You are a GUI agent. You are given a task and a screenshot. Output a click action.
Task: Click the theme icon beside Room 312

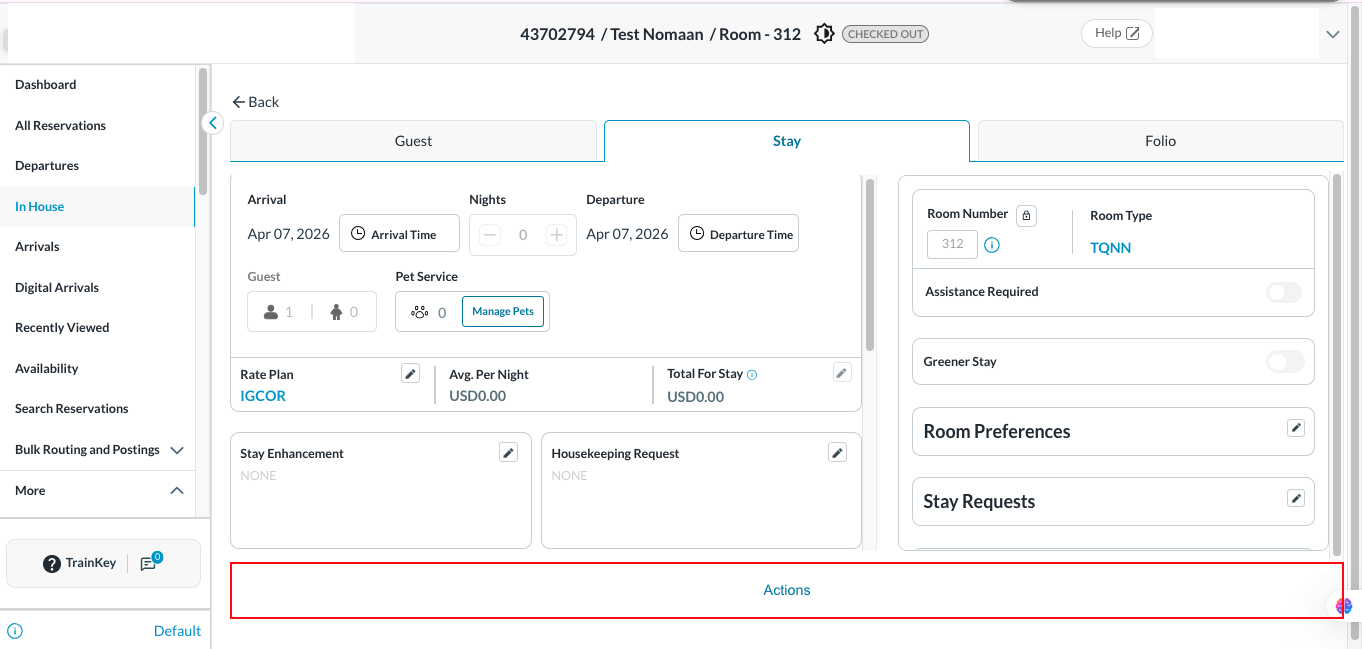(x=824, y=34)
